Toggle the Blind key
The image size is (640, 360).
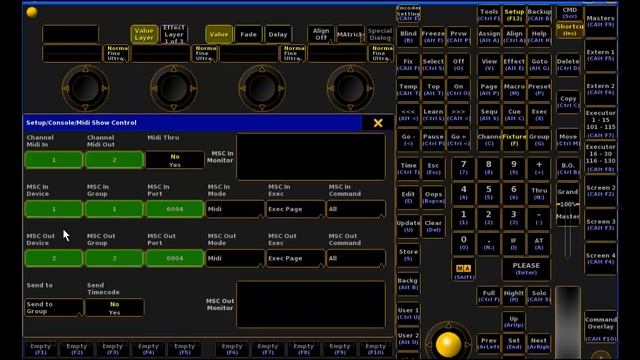pyautogui.click(x=408, y=37)
